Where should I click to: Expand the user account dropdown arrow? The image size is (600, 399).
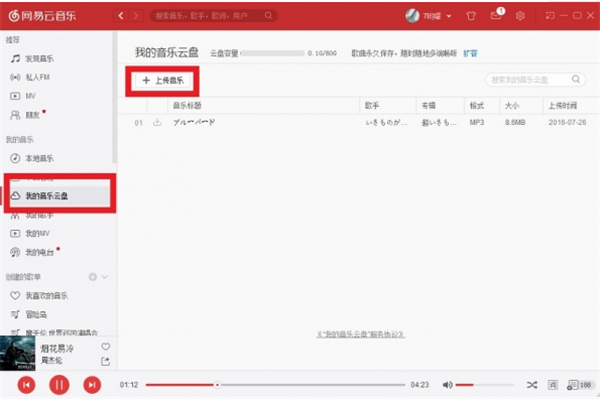[449, 16]
